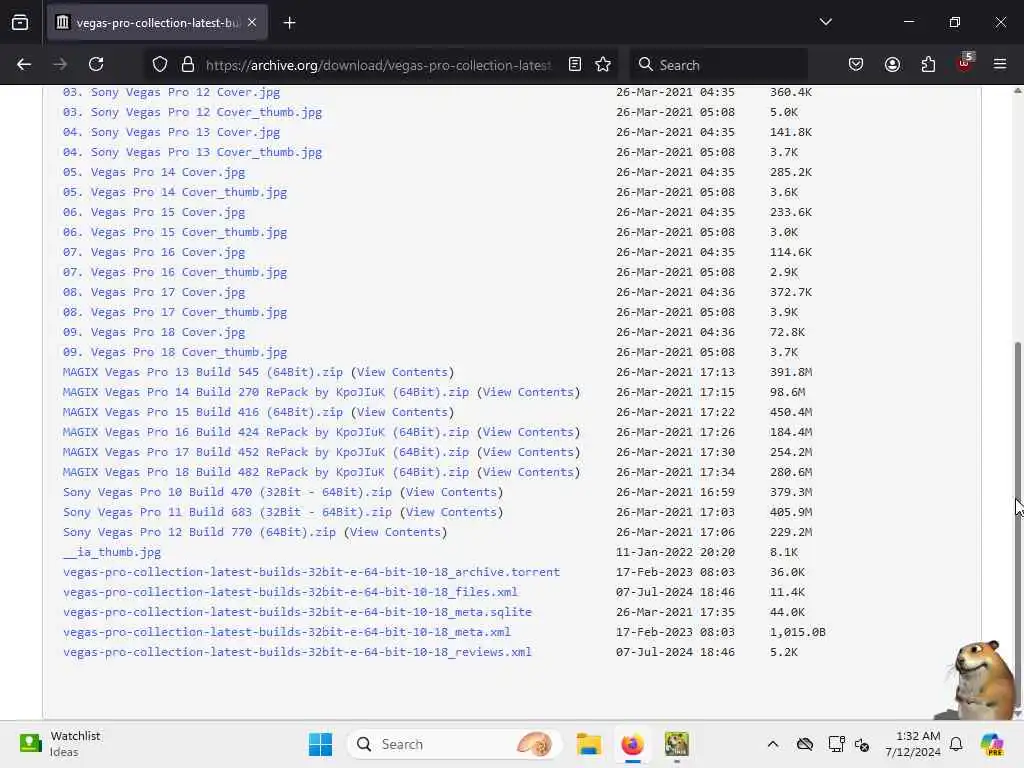Click the display connection tray icon
Image resolution: width=1024 pixels, height=768 pixels.
coord(836,744)
